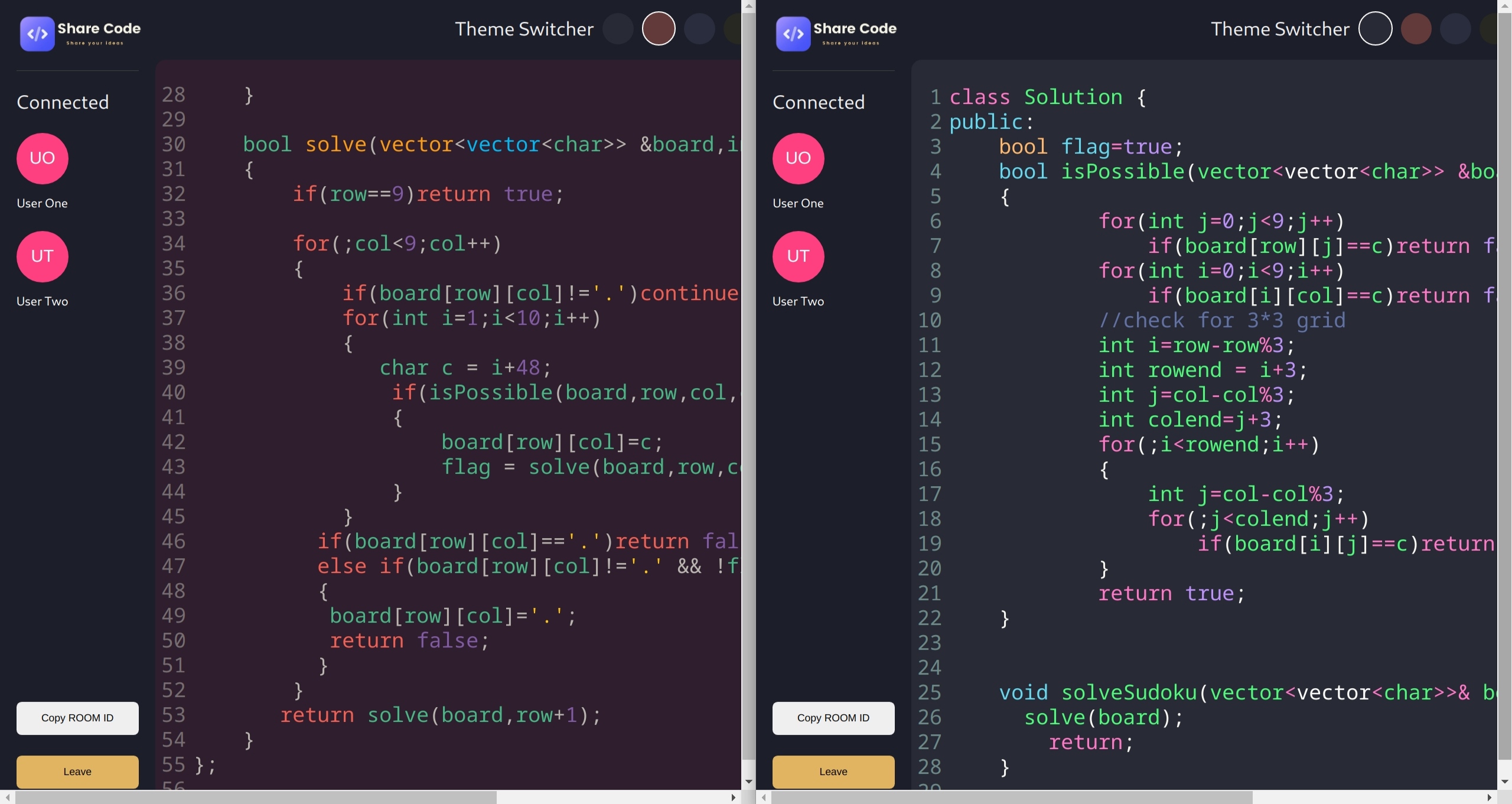Image resolution: width=1512 pixels, height=804 pixels.
Task: Click the scrollbar up arrow beside the left editor
Action: point(749,6)
